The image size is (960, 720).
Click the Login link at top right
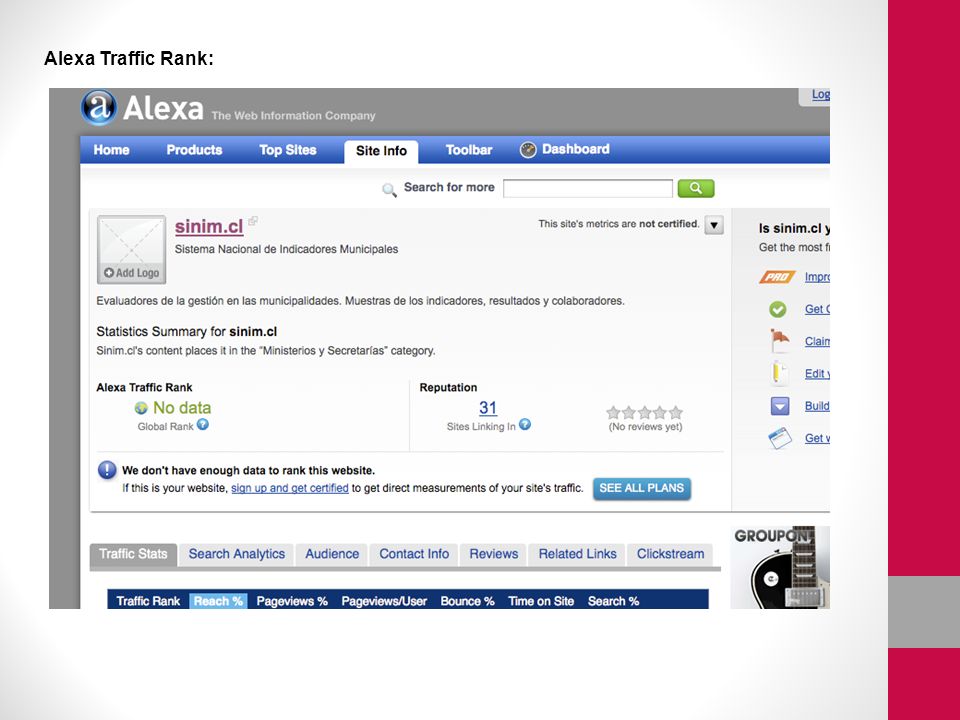coord(820,94)
